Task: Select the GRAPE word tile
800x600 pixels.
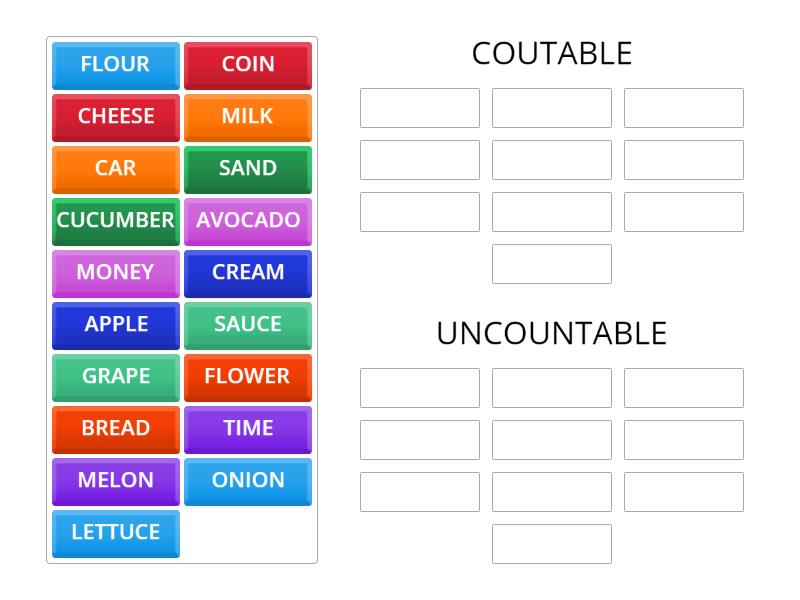Action: tap(115, 377)
